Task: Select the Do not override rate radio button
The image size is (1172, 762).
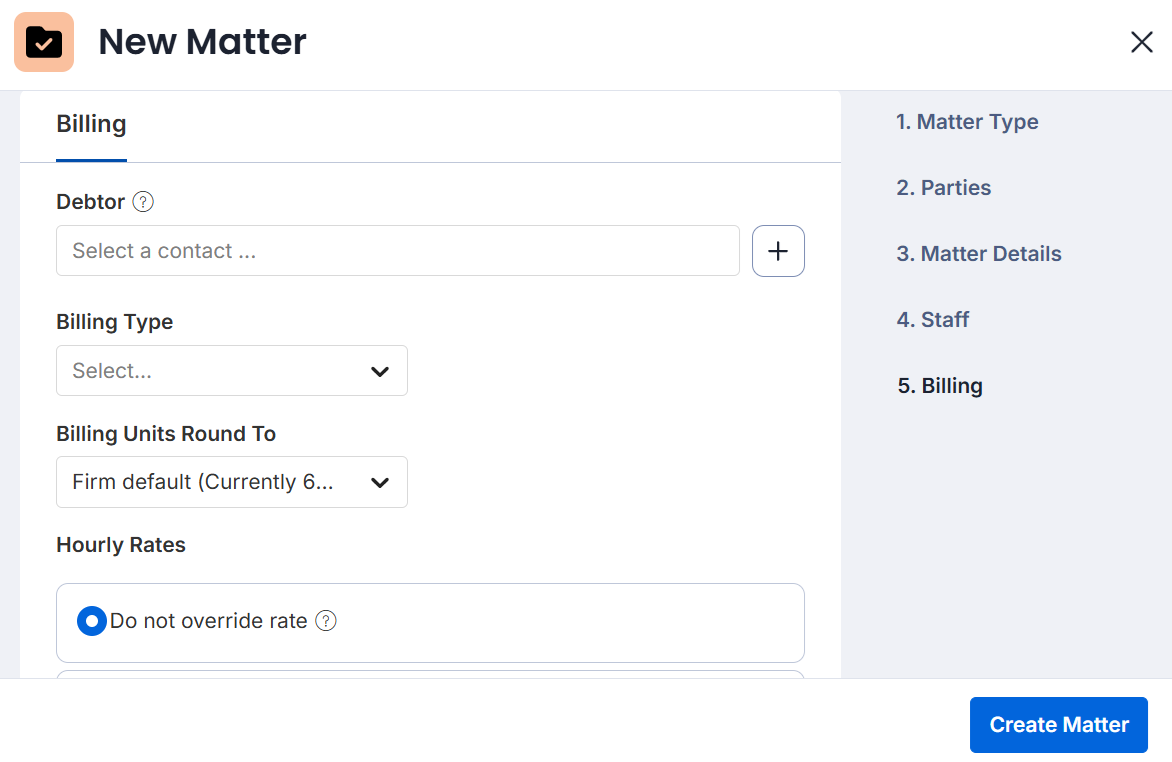Action: coord(92,621)
